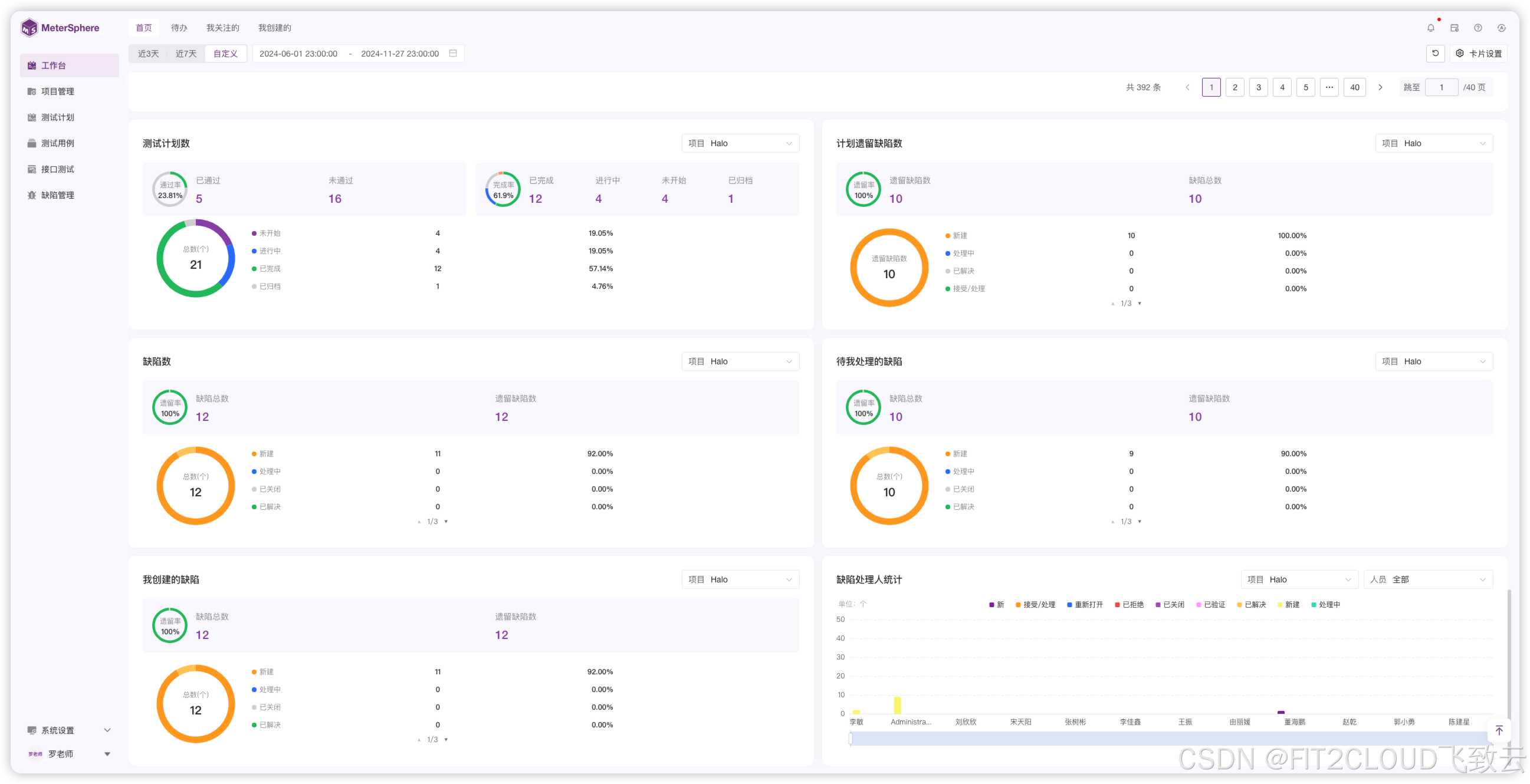Open the task center icon beside the bell
Viewport: 1530px width, 784px height.
pos(1455,28)
